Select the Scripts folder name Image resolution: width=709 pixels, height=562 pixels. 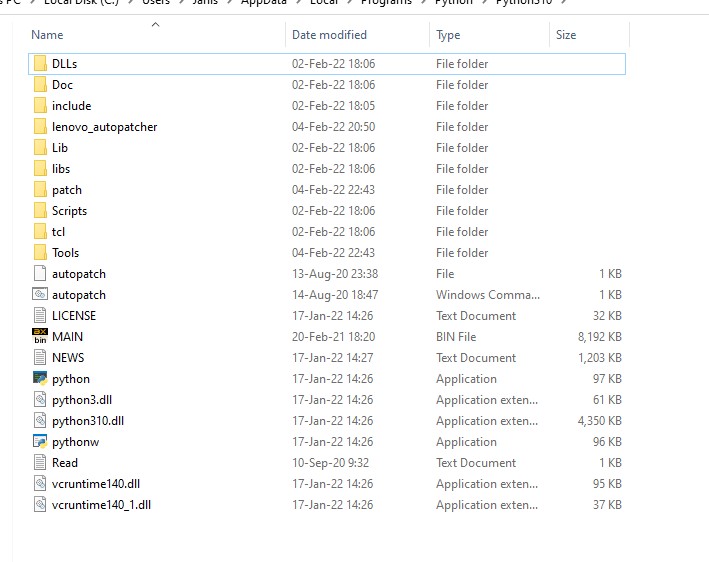[x=69, y=211]
